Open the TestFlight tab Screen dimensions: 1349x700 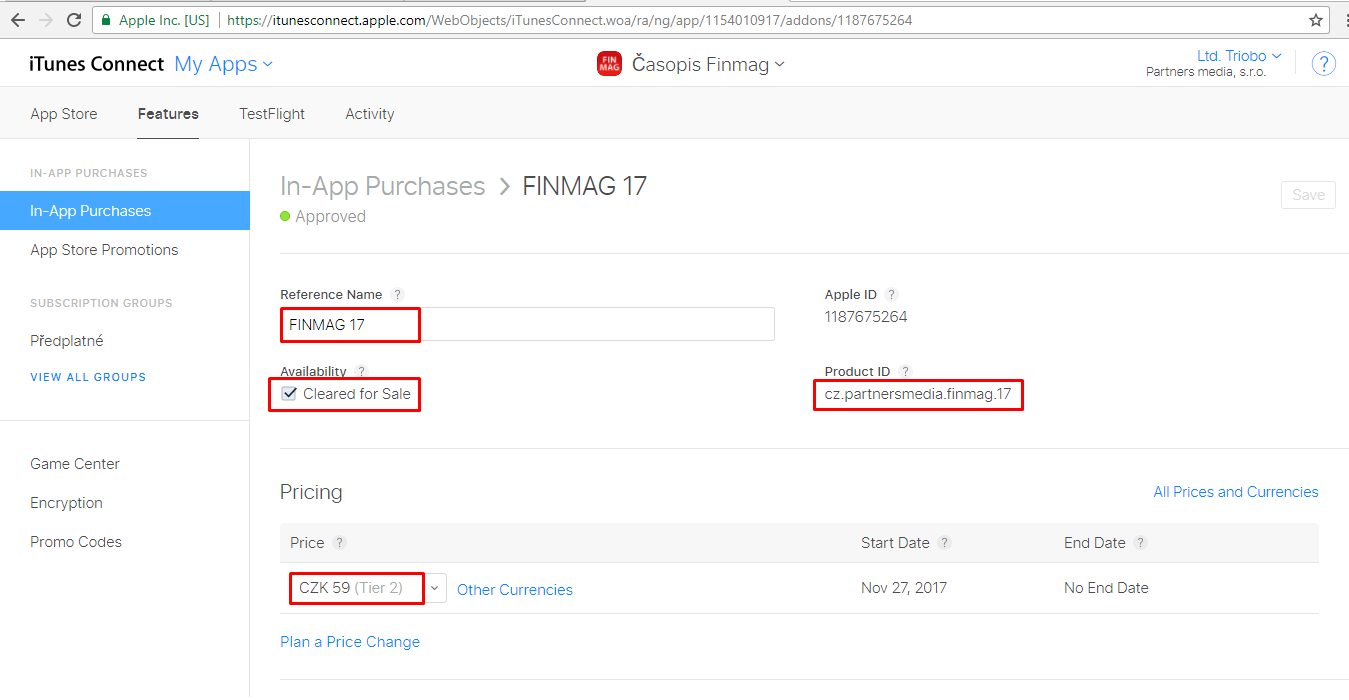point(272,114)
